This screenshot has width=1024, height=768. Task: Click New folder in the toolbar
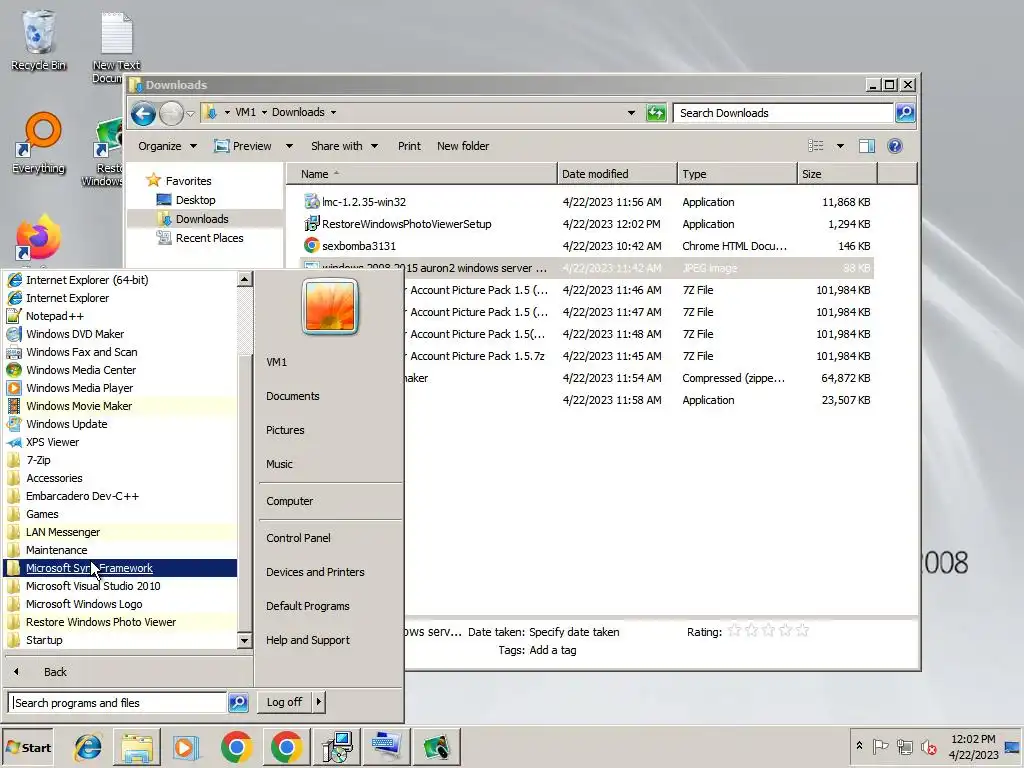point(463,146)
